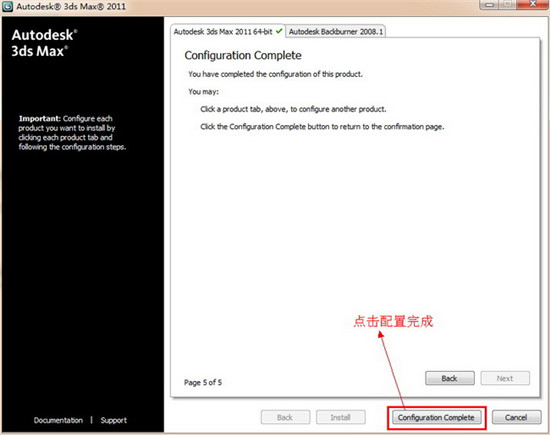The width and height of the screenshot is (550, 435).
Task: Maximize the installer window
Action: [507, 5]
